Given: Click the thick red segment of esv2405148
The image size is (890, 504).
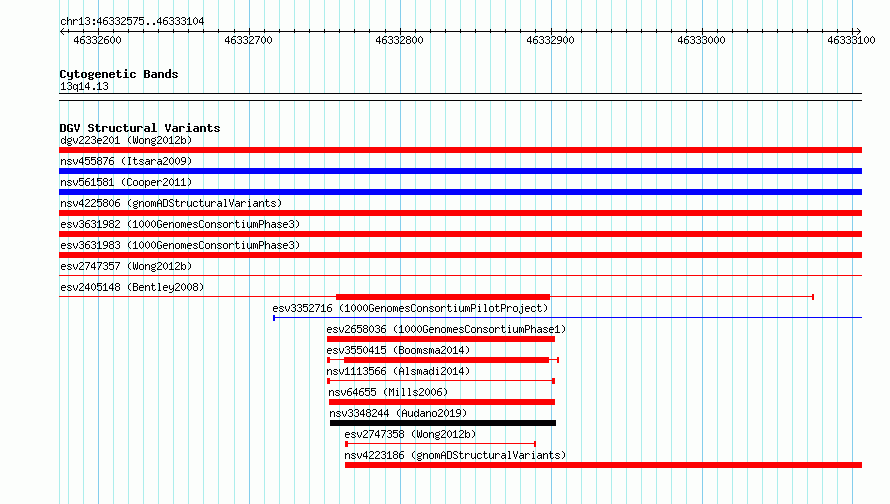Looking at the screenshot, I should click(443, 297).
